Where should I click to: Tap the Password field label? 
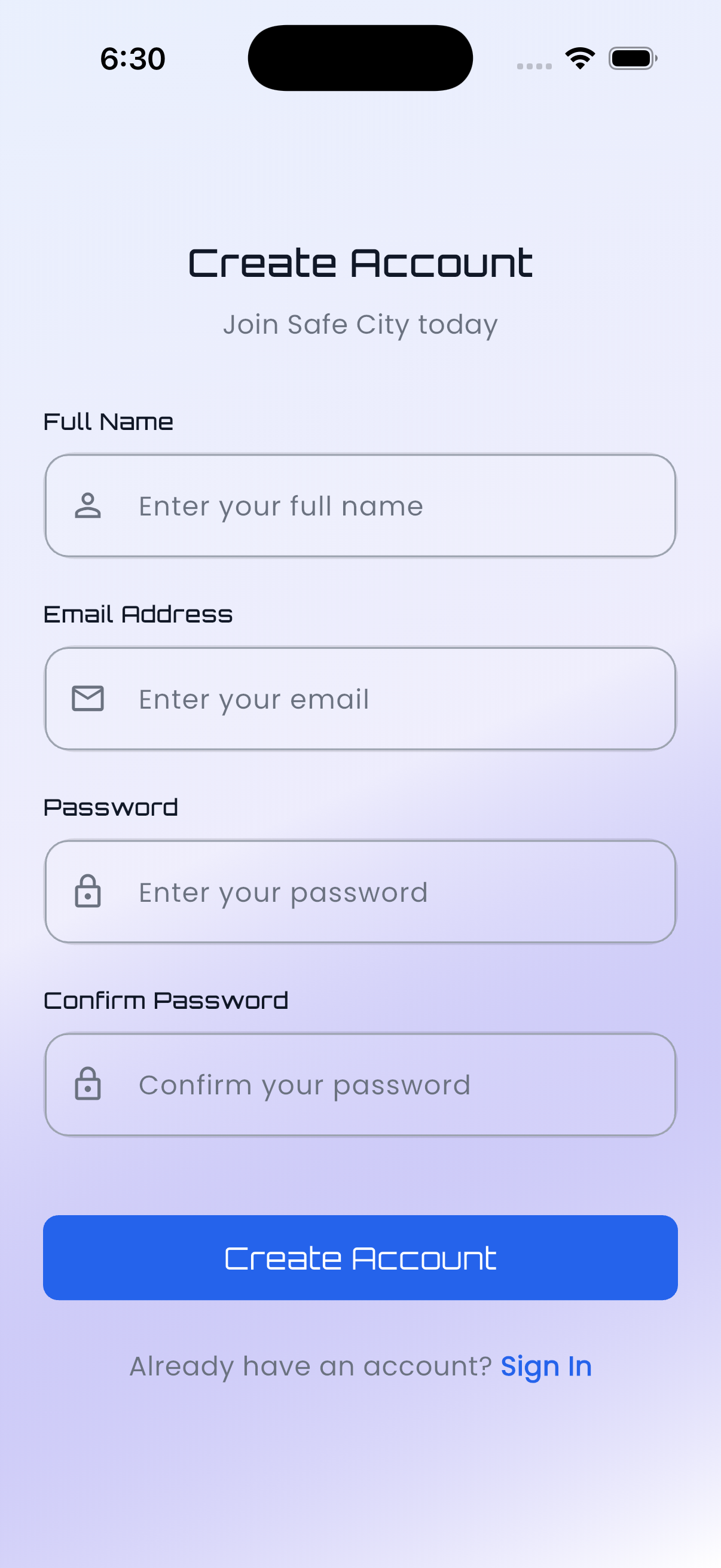point(111,808)
